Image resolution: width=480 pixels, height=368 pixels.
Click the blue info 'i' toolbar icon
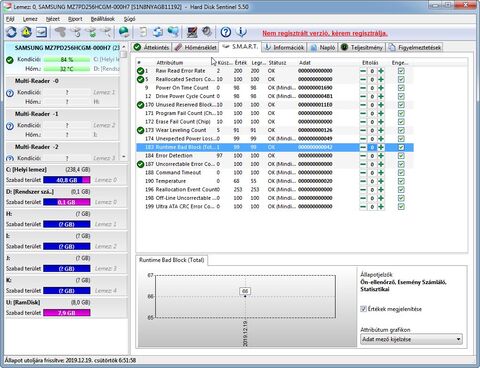(x=241, y=32)
